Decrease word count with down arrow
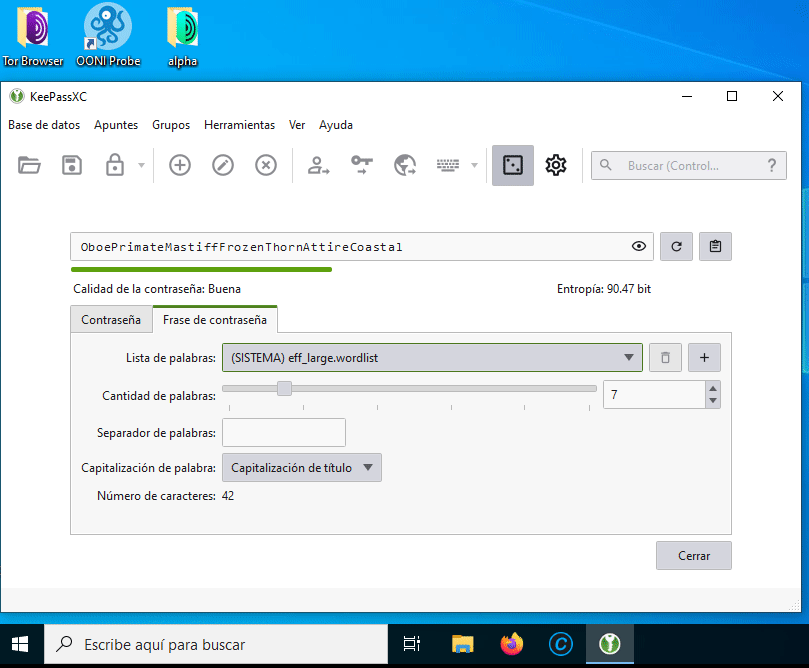The width and height of the screenshot is (809, 668). (713, 401)
